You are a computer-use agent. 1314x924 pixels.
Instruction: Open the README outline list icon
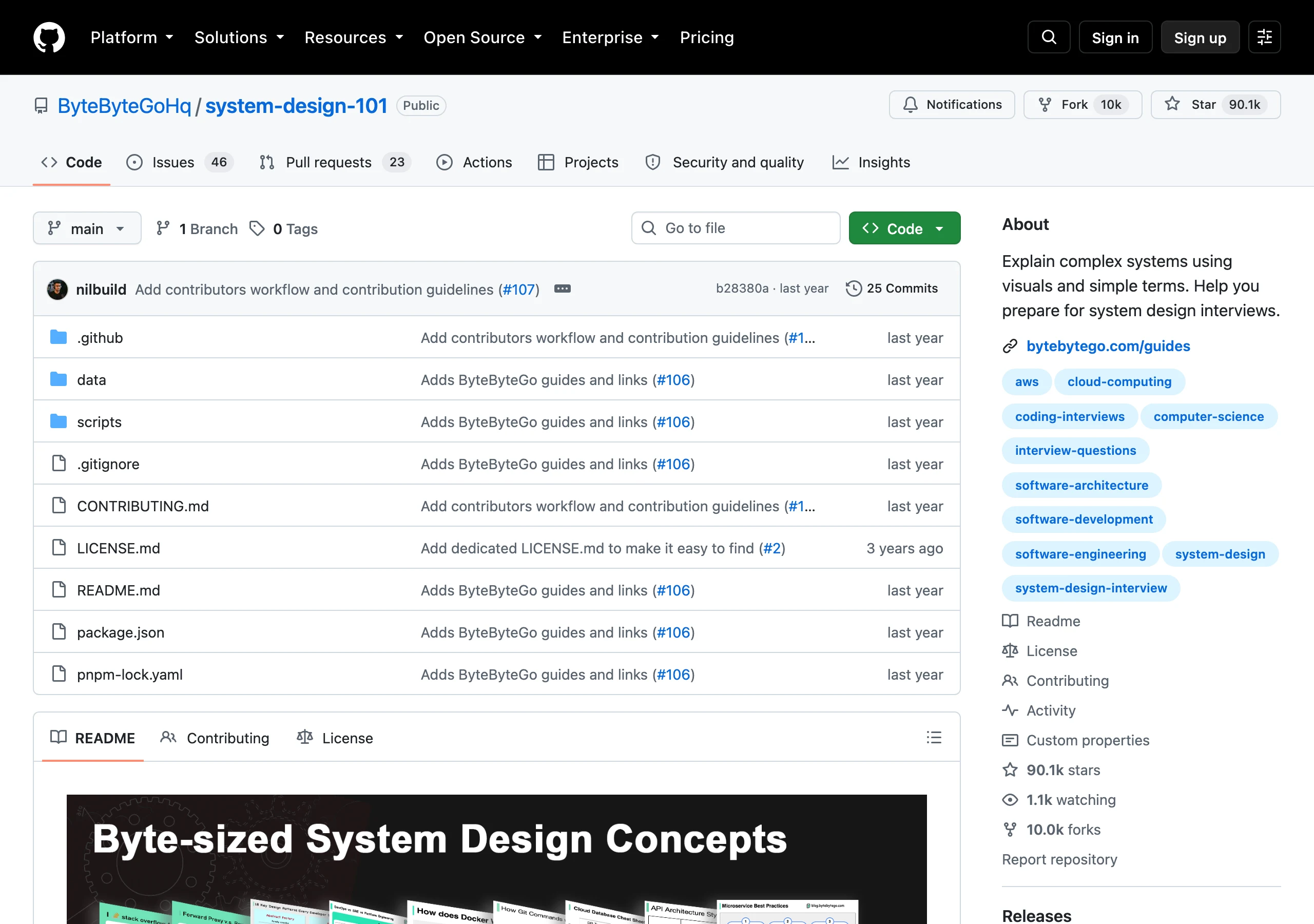pyautogui.click(x=934, y=737)
